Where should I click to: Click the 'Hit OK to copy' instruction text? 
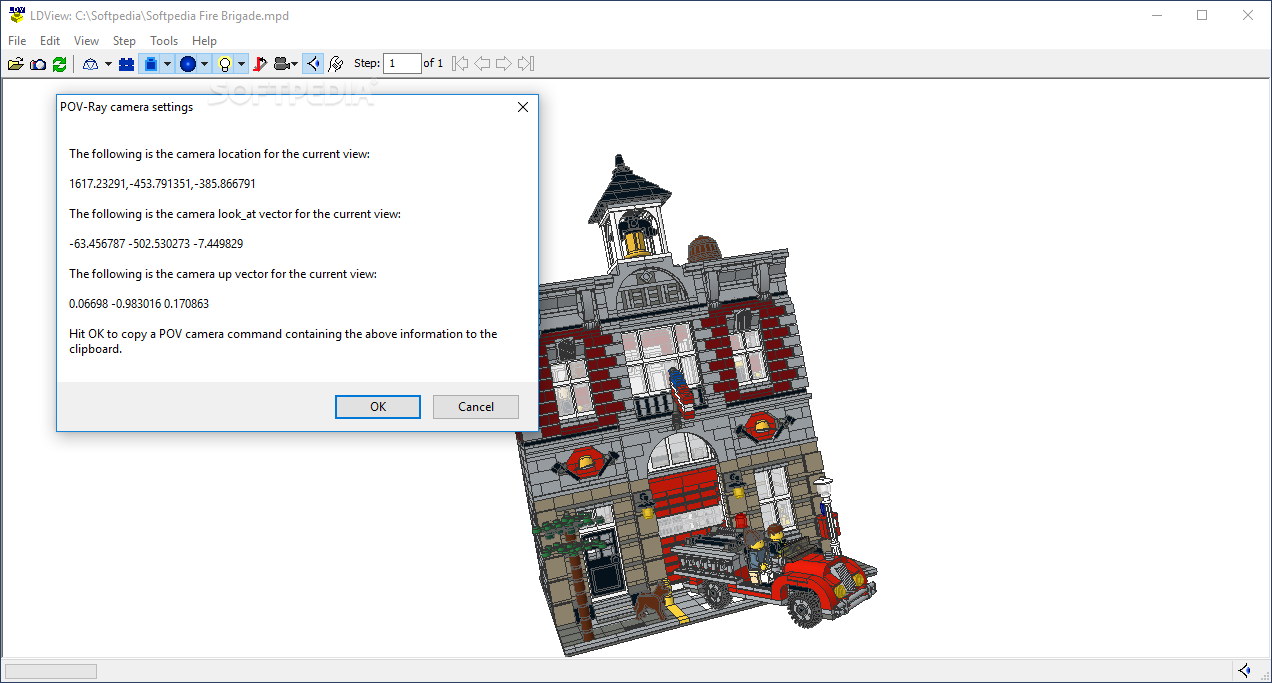[283, 341]
